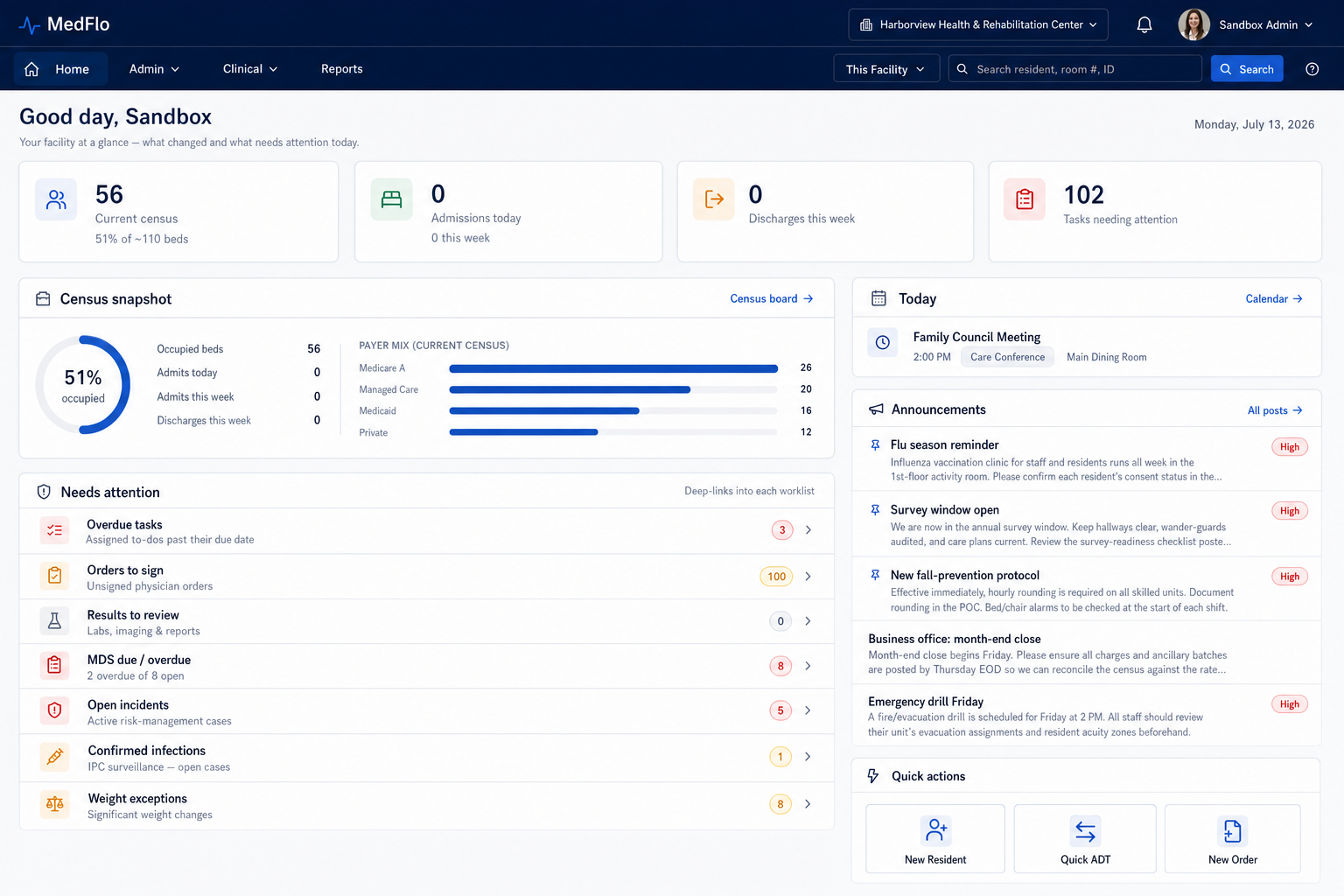Click the help question mark icon
Screen dimensions: 1344x896
(x=1312, y=69)
